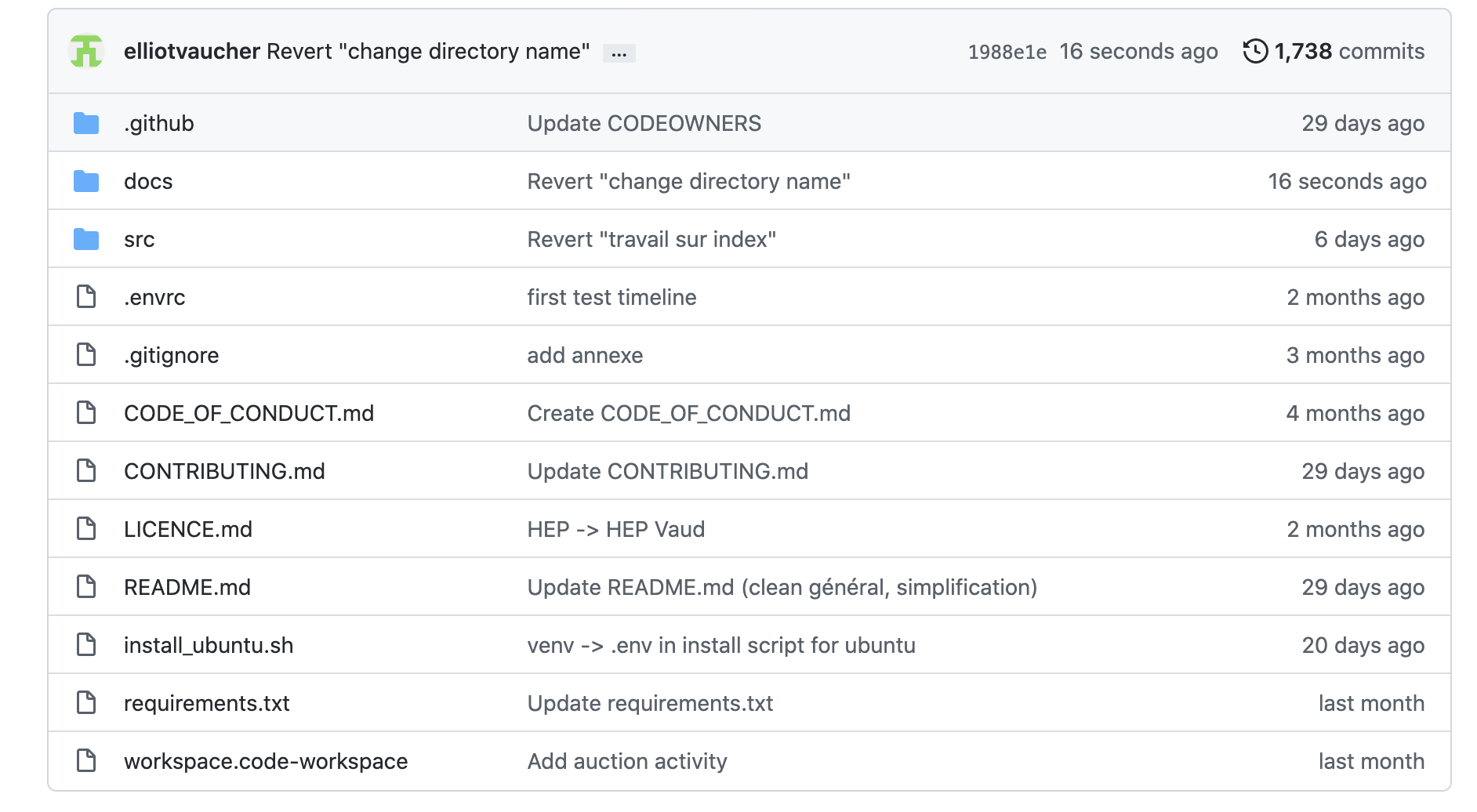The width and height of the screenshot is (1477, 812).
Task: Click the src folder icon
Action: tap(86, 239)
